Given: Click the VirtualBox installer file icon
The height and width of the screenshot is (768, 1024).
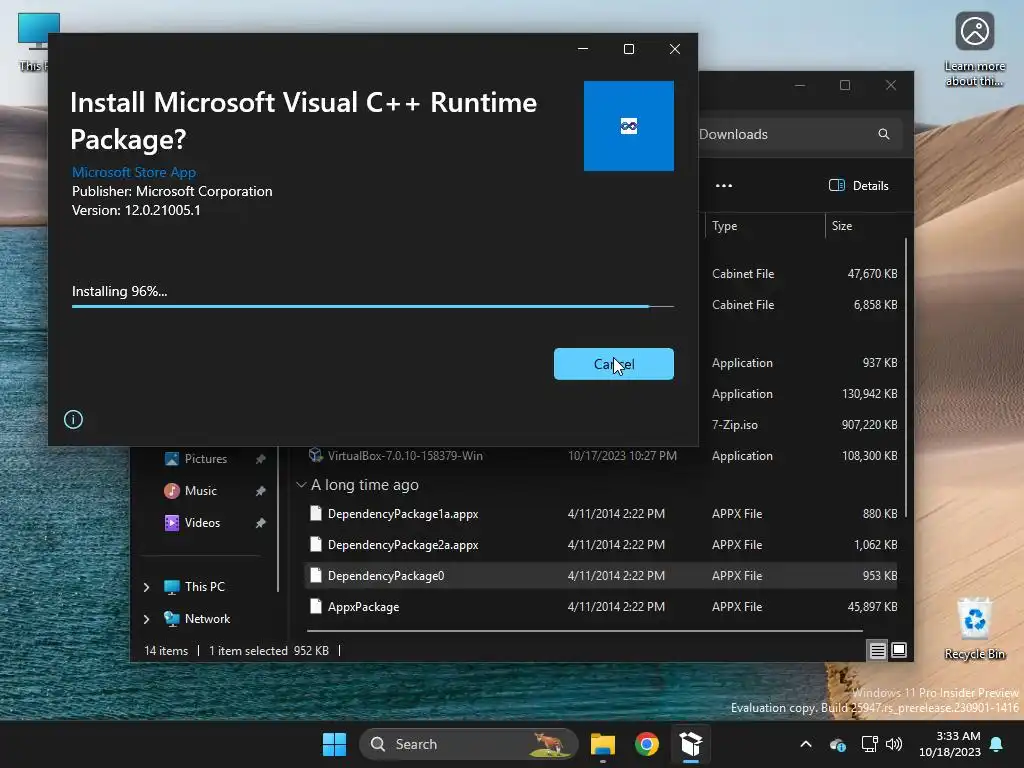Looking at the screenshot, I should (315, 455).
